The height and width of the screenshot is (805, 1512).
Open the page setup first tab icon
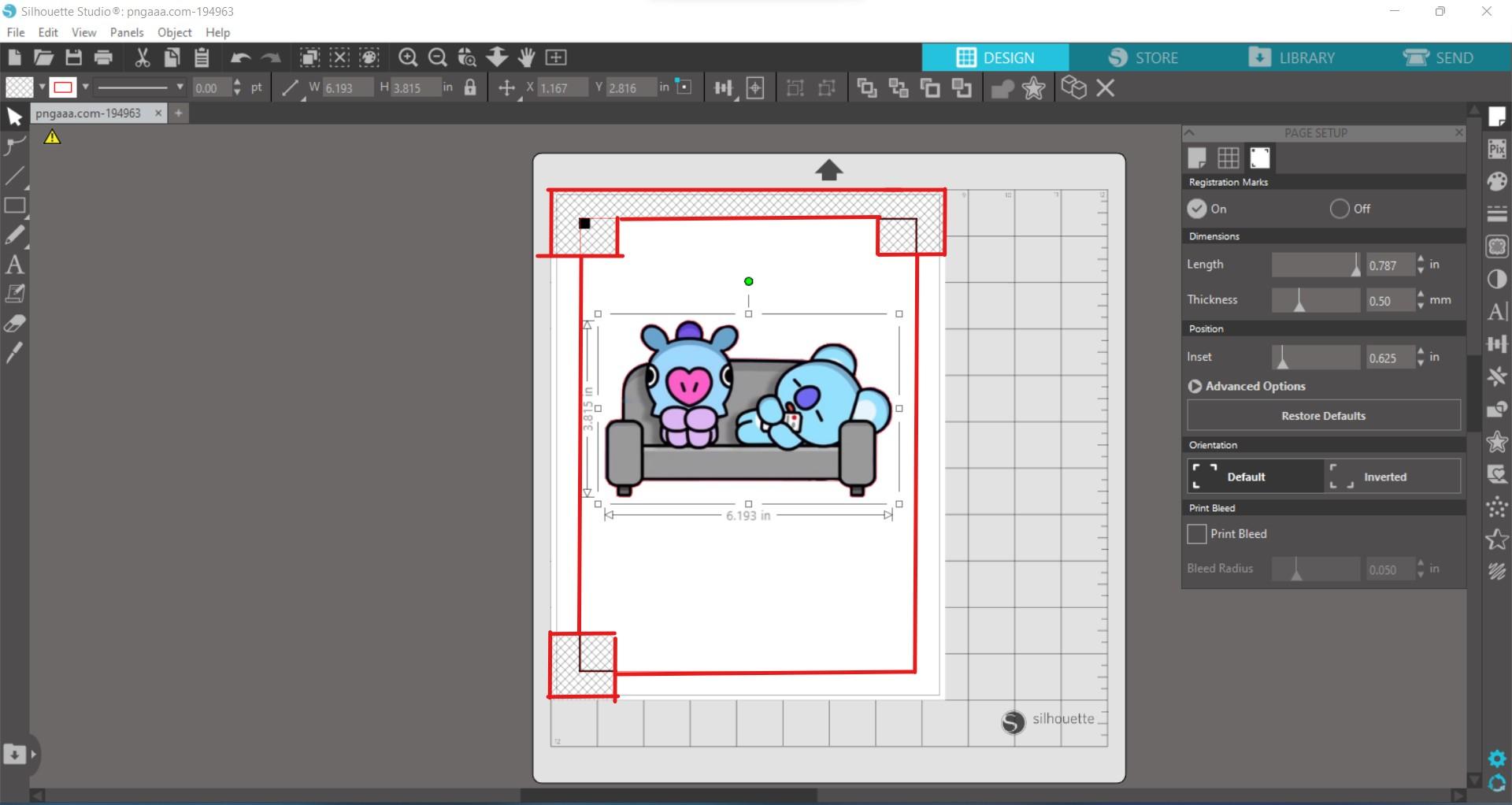point(1197,158)
